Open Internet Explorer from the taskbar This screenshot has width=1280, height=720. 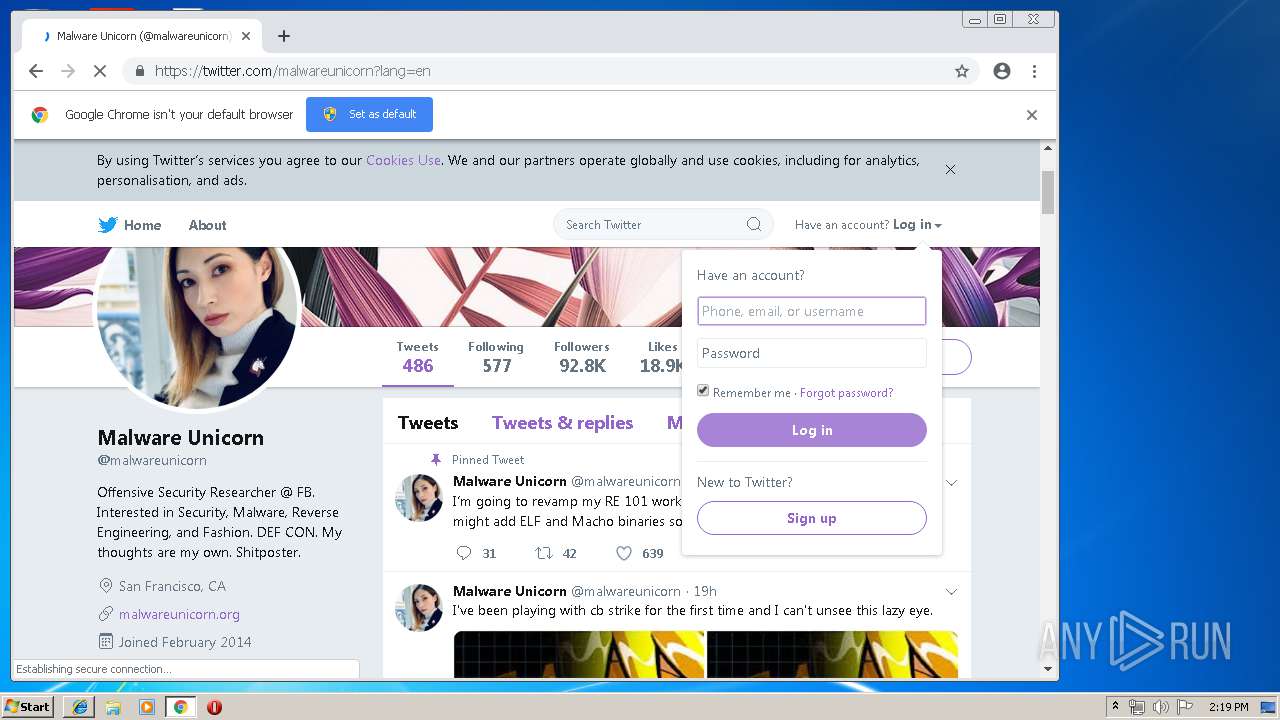(x=80, y=707)
